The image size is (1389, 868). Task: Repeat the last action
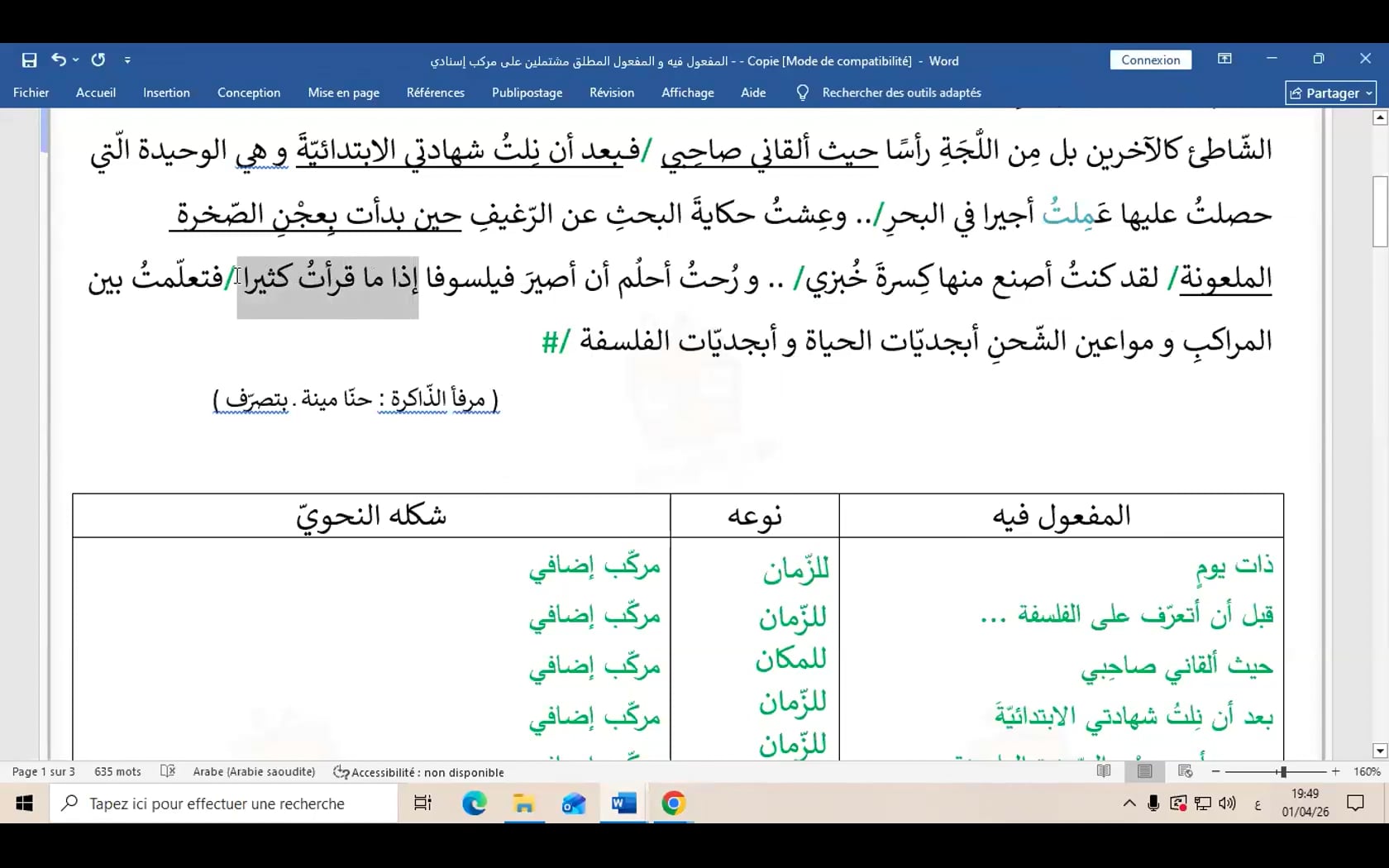click(x=98, y=60)
